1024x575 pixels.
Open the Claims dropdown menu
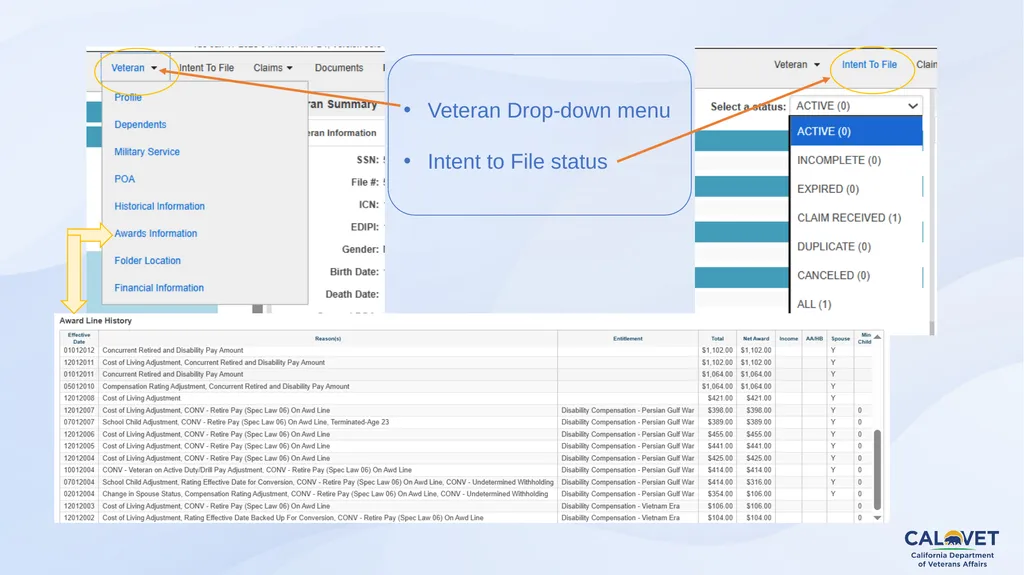(273, 68)
